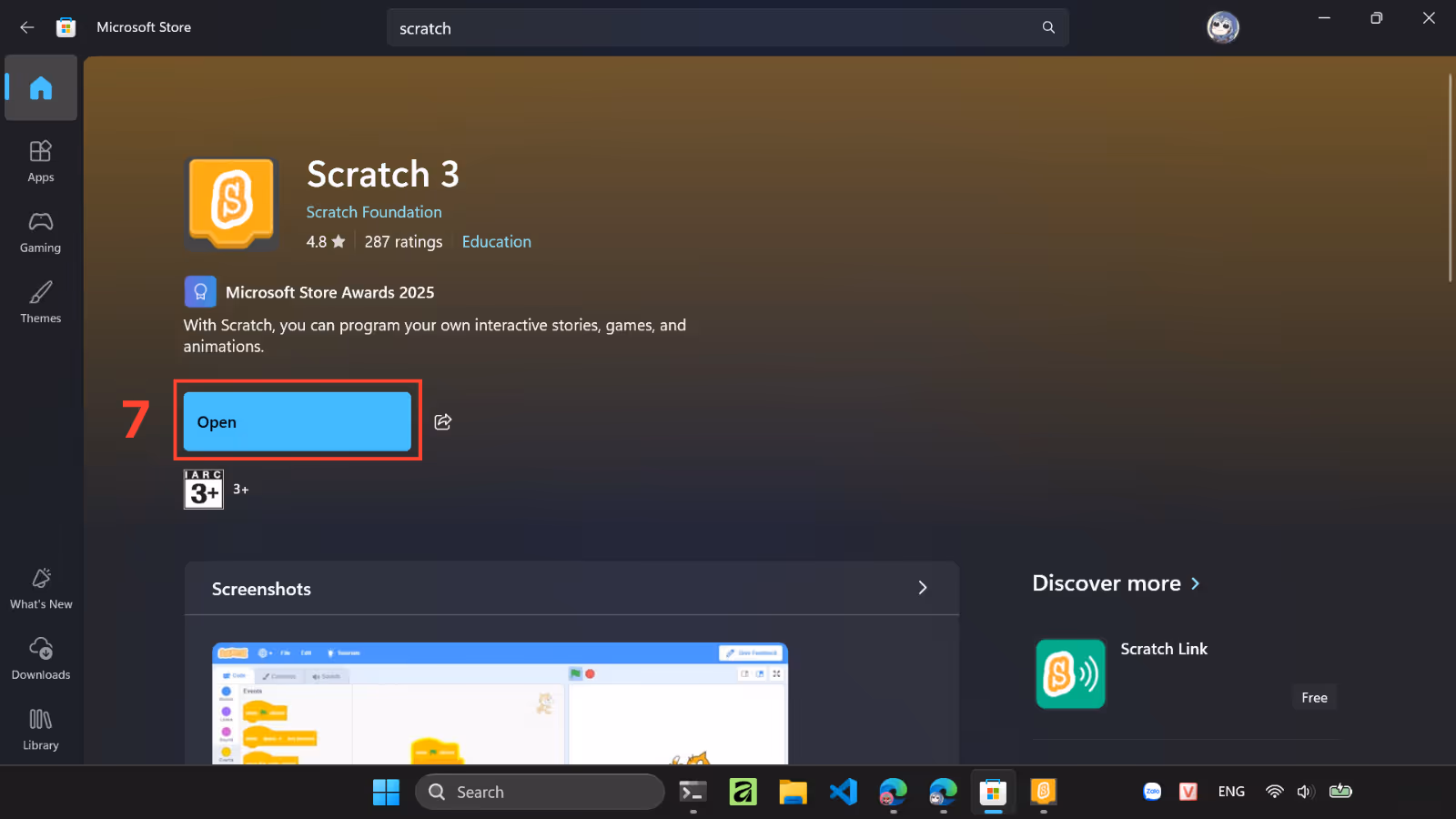Click the Microsoft Store Awards 2025 text
The height and width of the screenshot is (819, 1456).
pyautogui.click(x=330, y=292)
